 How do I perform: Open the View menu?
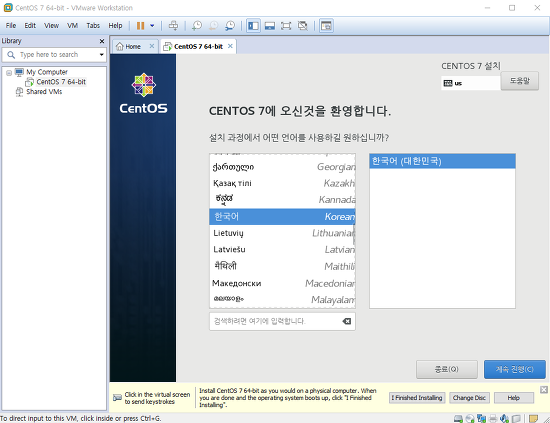[51, 26]
